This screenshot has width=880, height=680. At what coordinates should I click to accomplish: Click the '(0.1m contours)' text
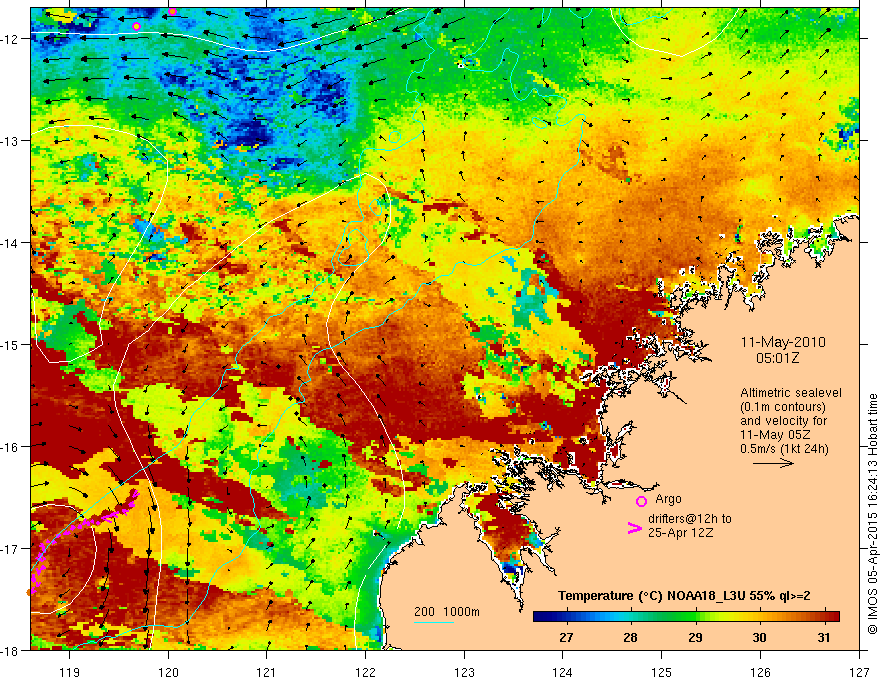coord(783,407)
